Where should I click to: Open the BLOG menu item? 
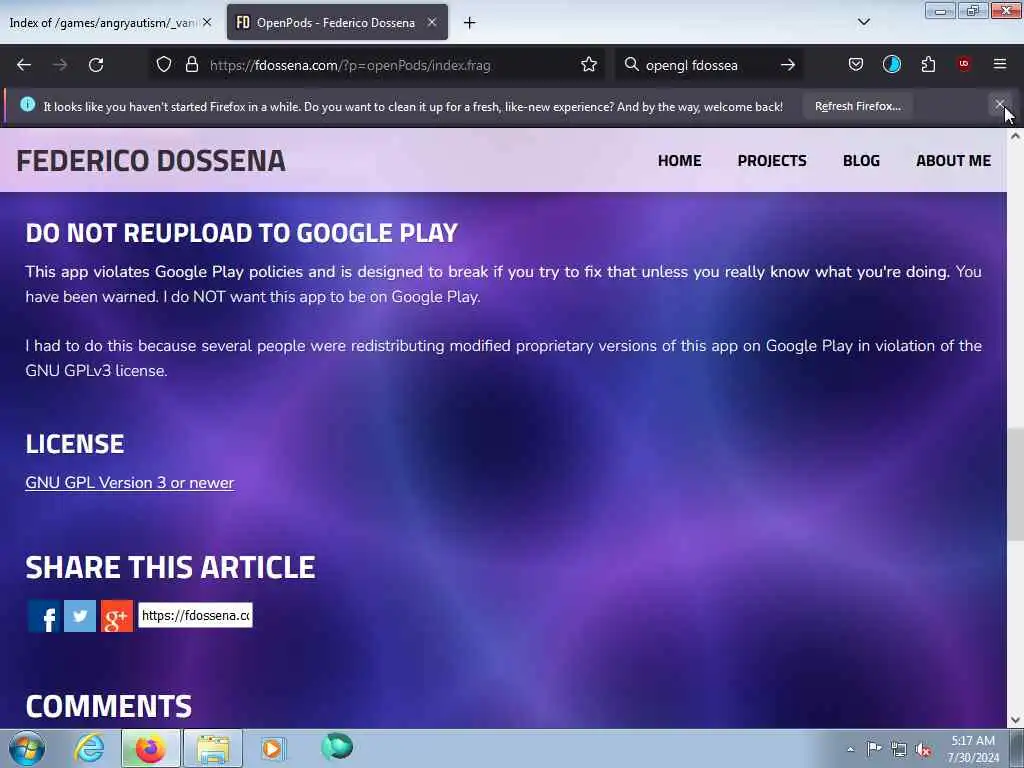(x=861, y=161)
